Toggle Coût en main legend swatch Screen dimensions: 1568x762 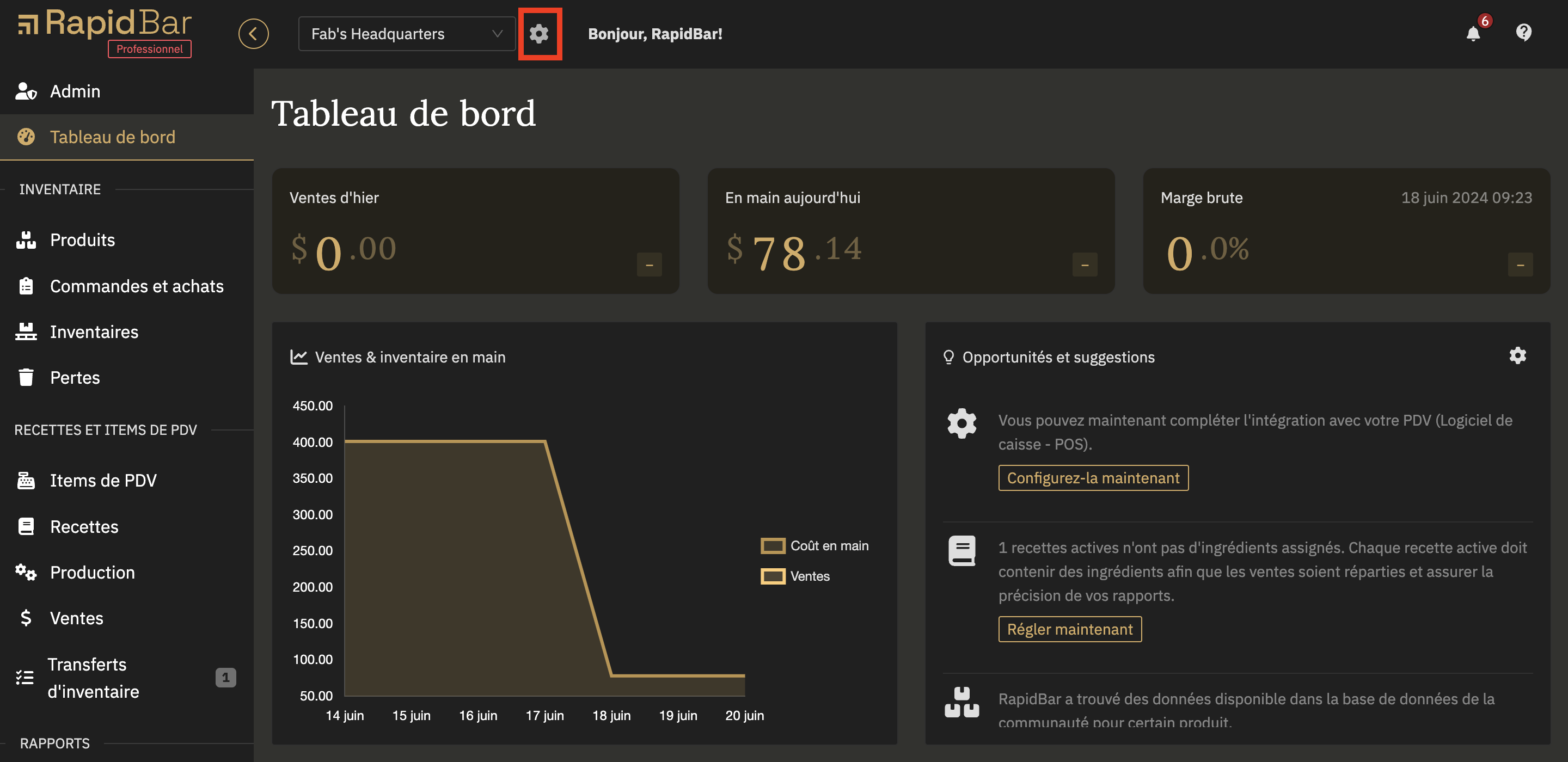773,546
